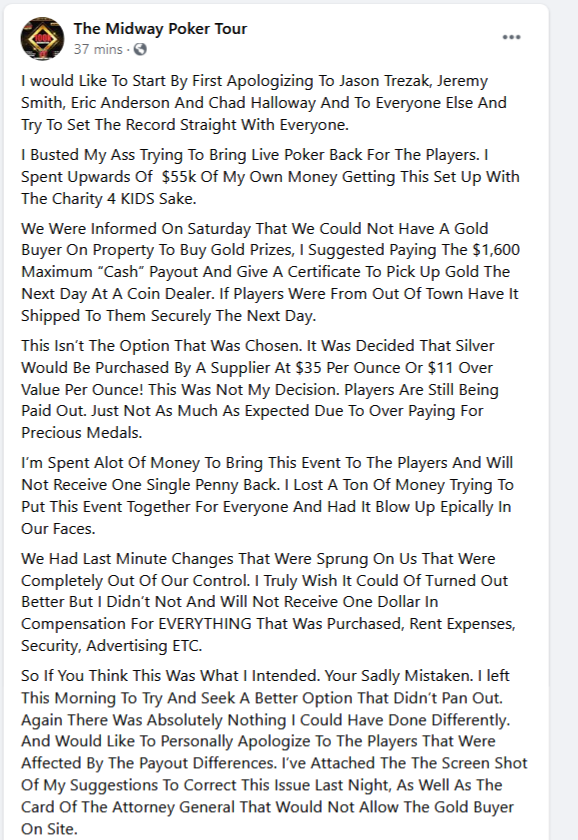Click the closing words On Site
Image resolution: width=578 pixels, height=840 pixels.
pos(49,829)
